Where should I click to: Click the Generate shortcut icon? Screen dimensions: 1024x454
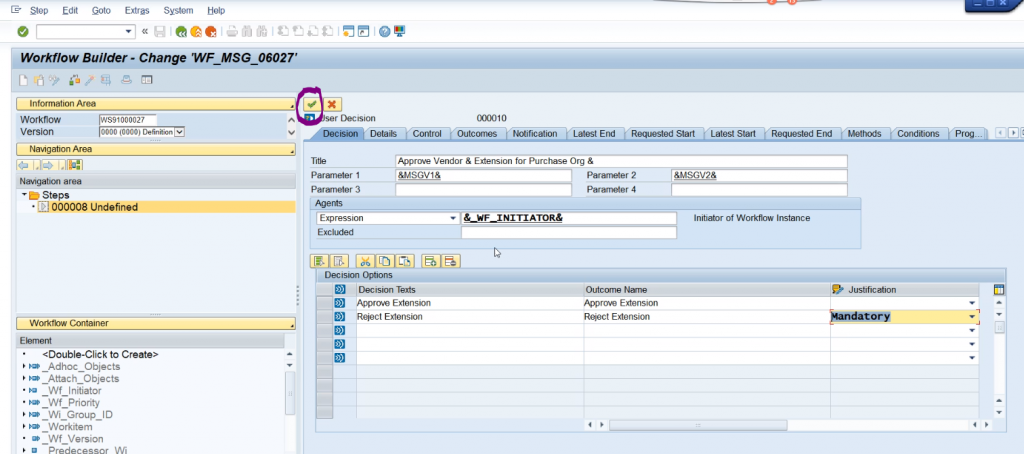click(363, 31)
